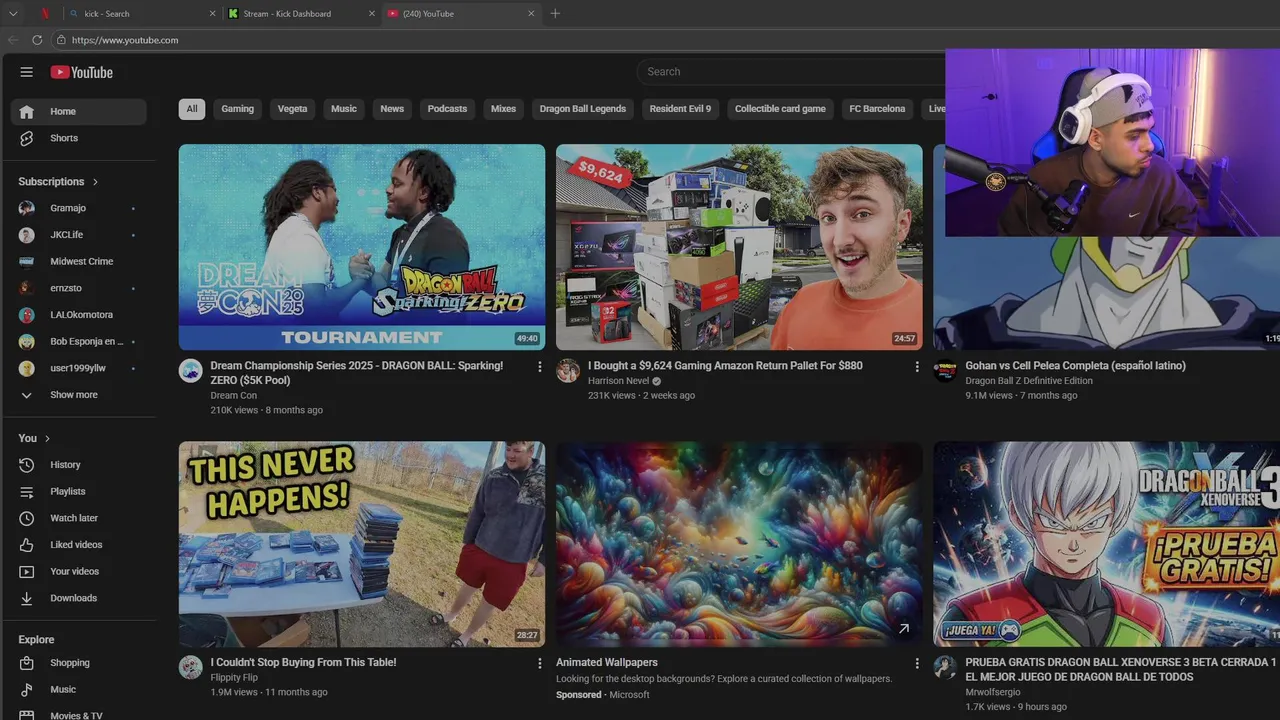Image resolution: width=1280 pixels, height=720 pixels.
Task: Select the Resident Evil 9 chip
Action: (680, 109)
